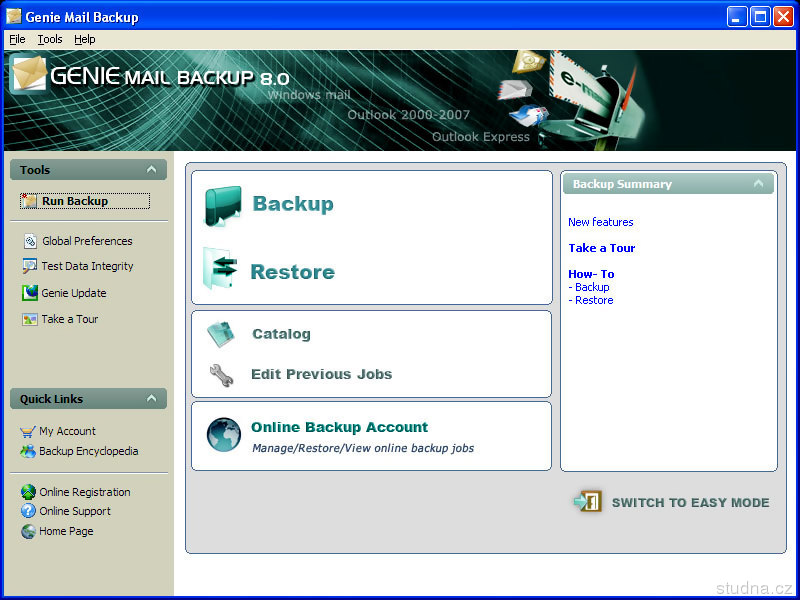Open the Help menu
The height and width of the screenshot is (600, 800).
(85, 39)
